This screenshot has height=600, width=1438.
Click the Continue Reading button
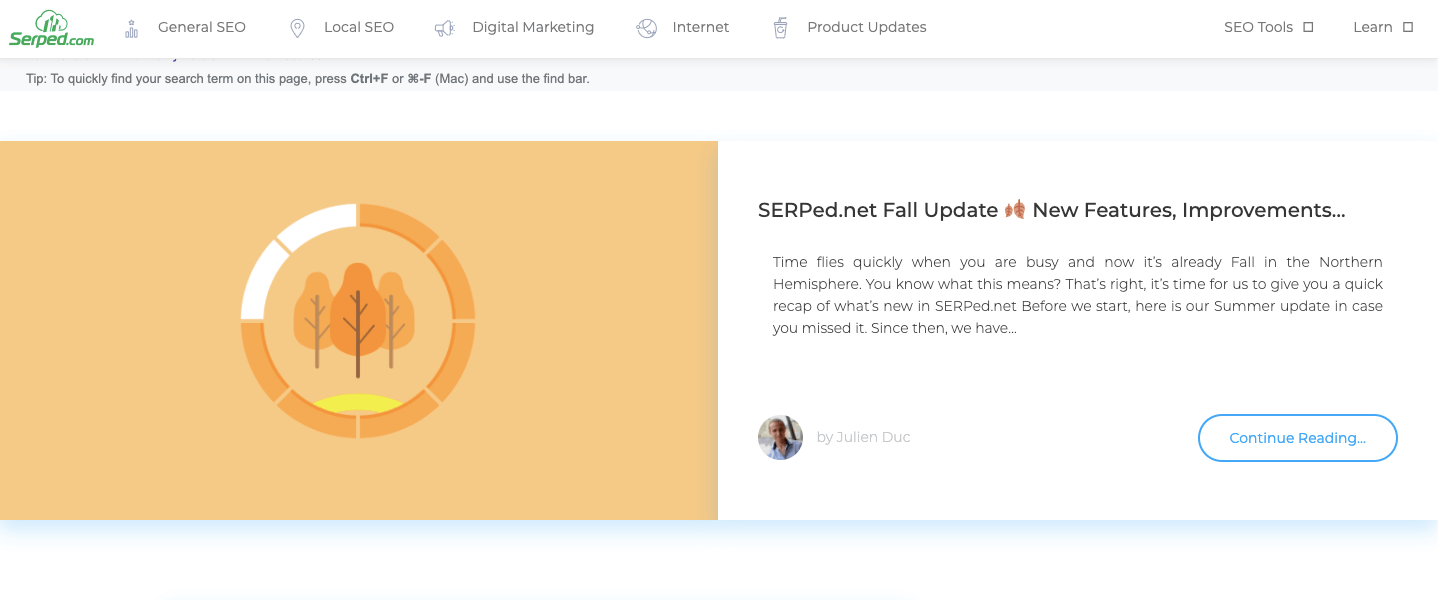pos(1297,438)
